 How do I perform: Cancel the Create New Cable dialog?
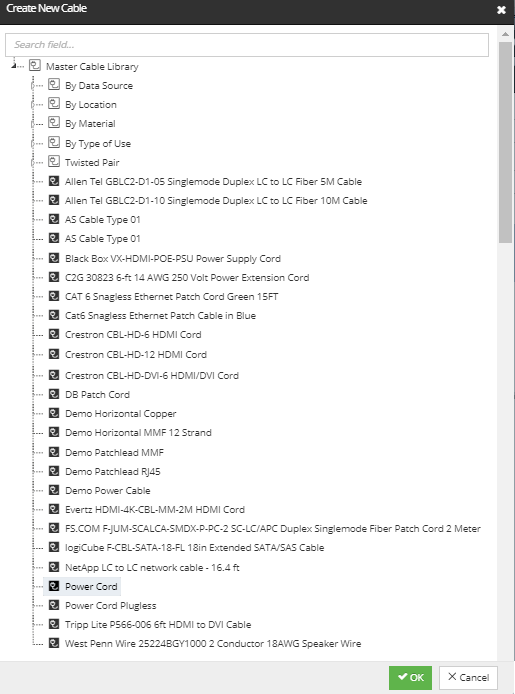pos(468,678)
